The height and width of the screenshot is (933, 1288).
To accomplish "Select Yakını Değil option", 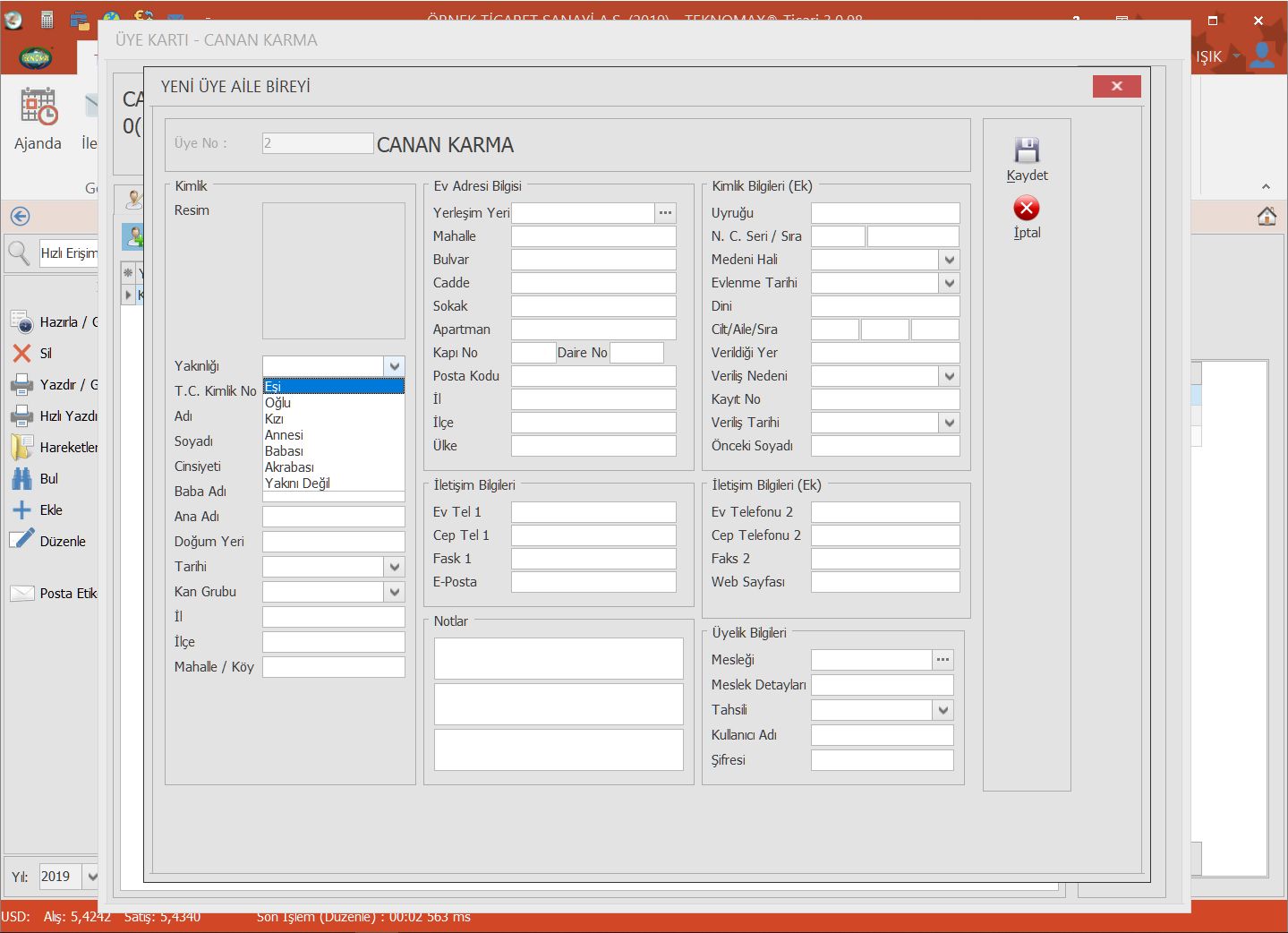I will tap(333, 484).
